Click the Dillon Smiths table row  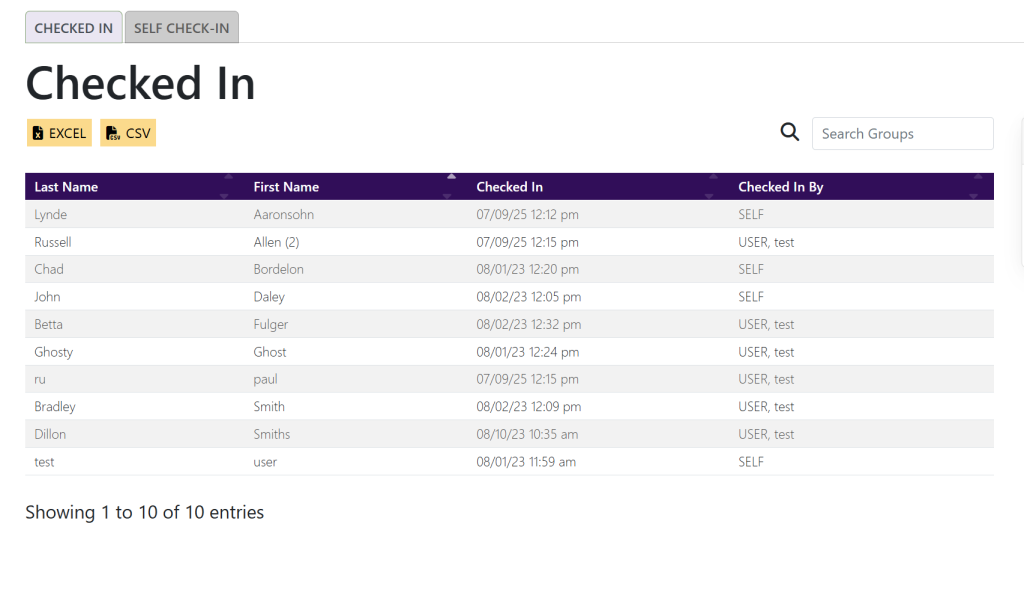tap(509, 434)
